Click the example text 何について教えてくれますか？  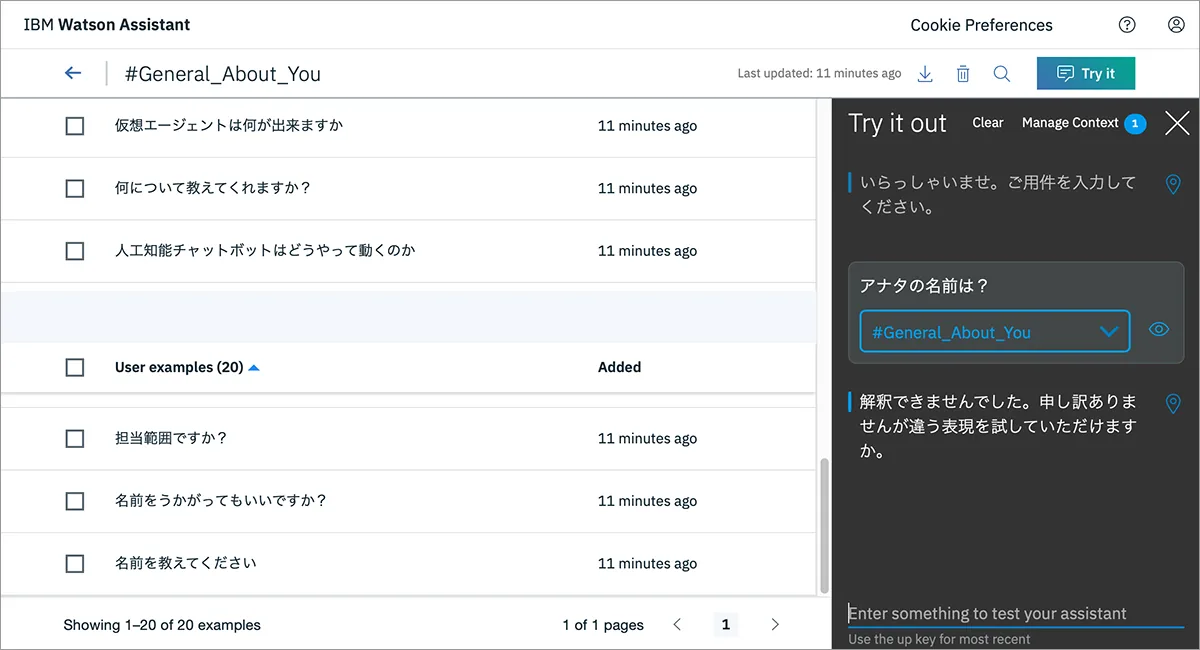[213, 188]
